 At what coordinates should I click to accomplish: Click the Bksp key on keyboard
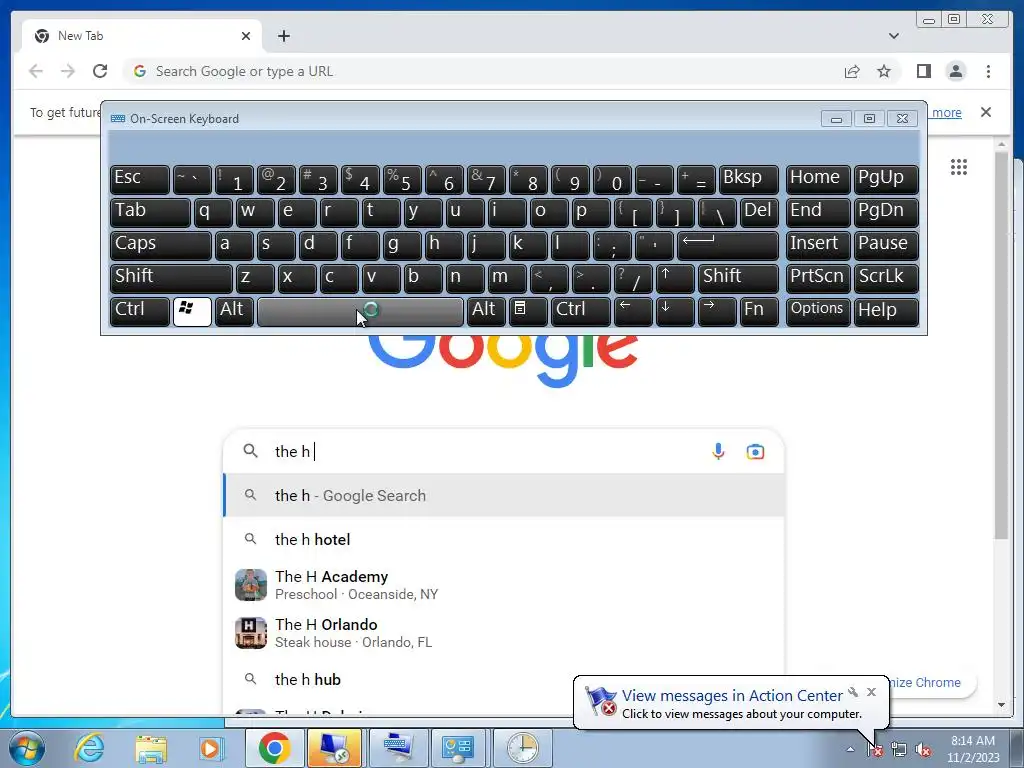748,180
